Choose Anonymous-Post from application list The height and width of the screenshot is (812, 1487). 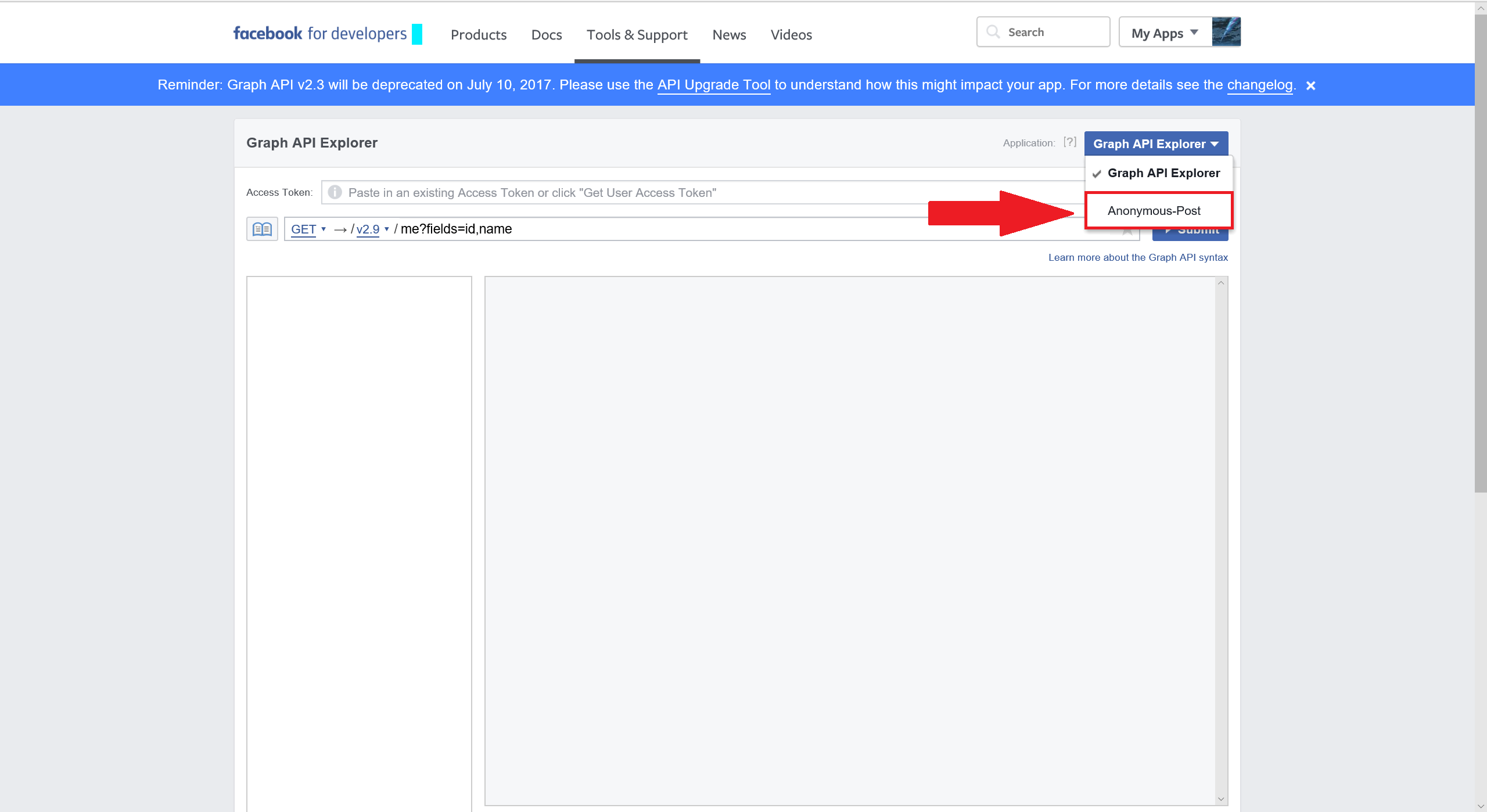1154,211
